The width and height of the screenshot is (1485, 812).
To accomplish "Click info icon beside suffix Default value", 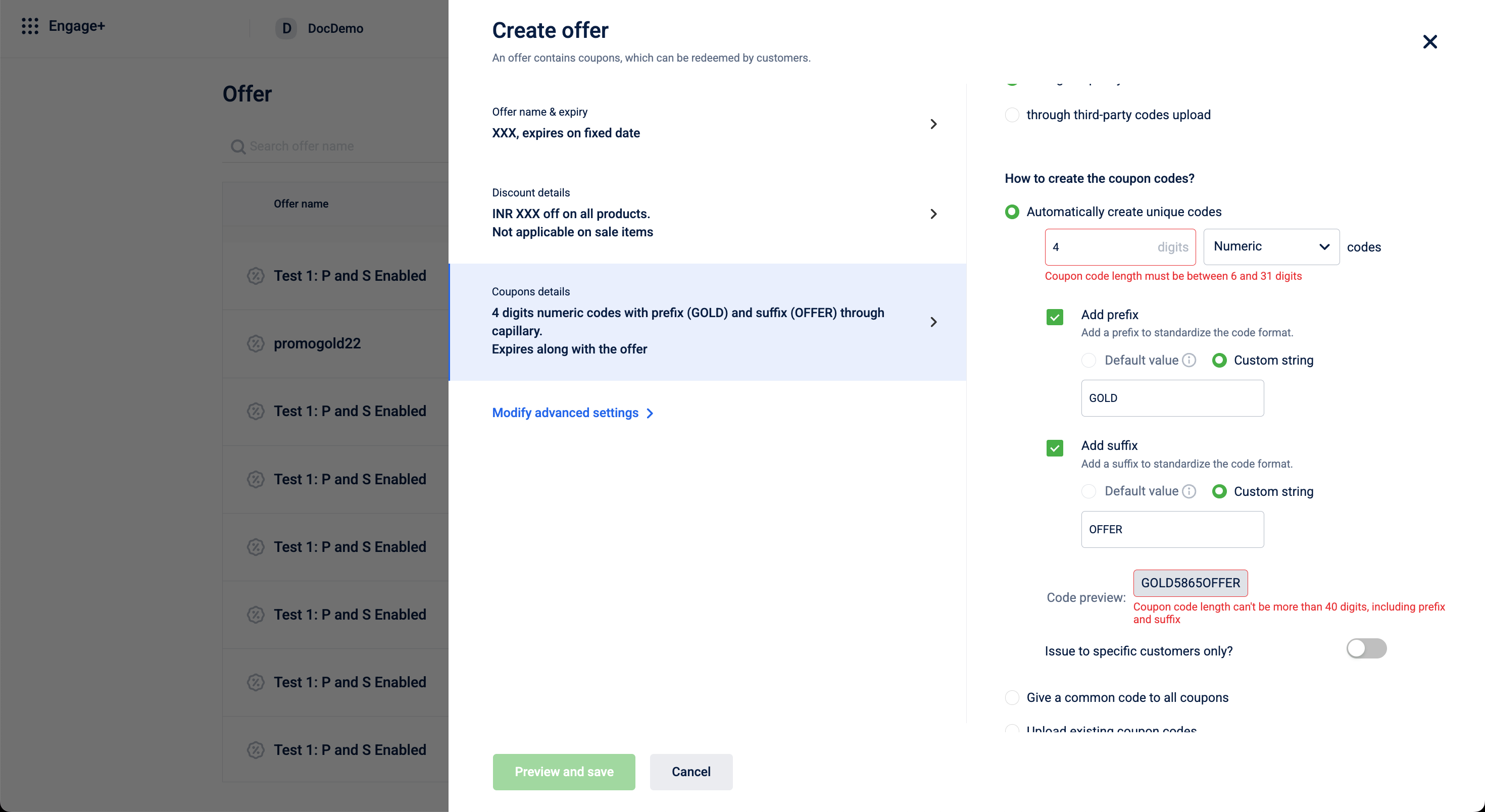I will coord(1189,491).
